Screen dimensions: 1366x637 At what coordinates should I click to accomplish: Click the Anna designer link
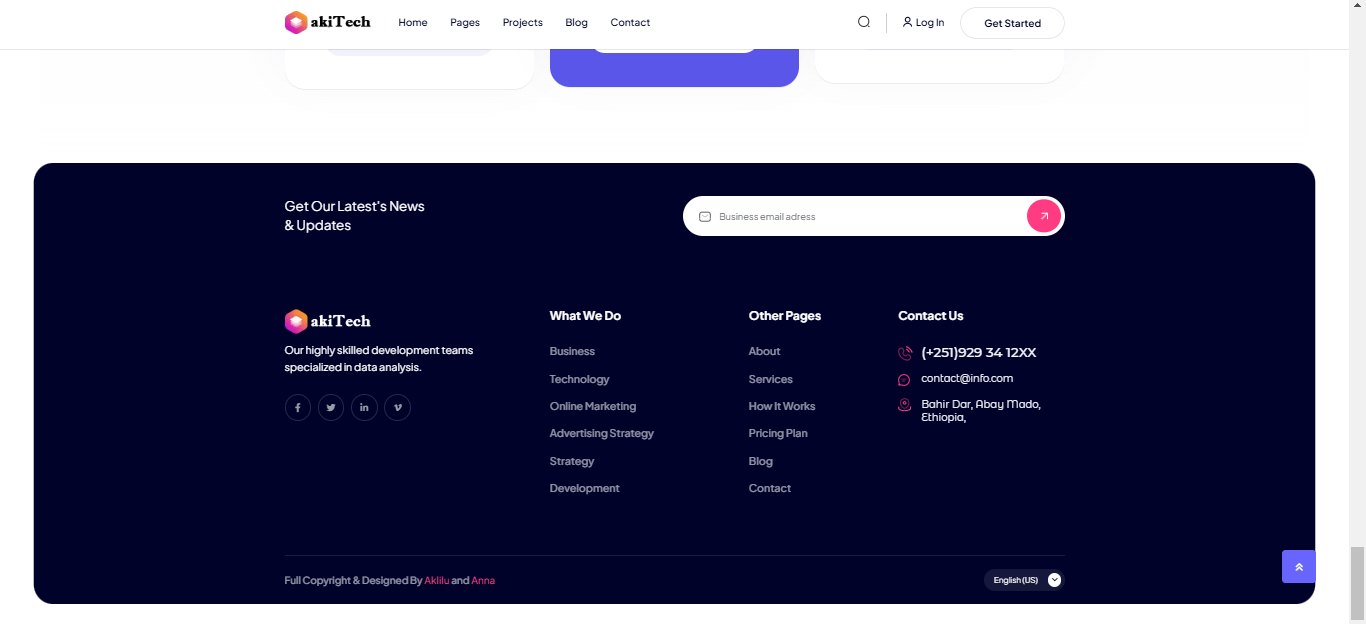[483, 580]
